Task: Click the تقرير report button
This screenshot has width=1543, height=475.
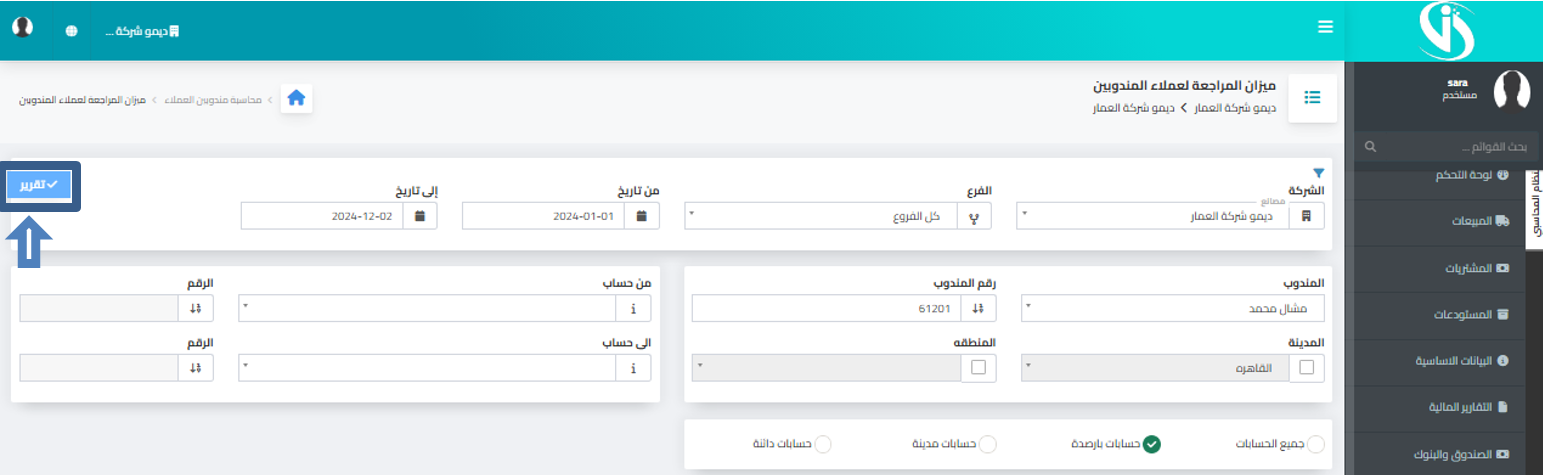Action: (39, 185)
